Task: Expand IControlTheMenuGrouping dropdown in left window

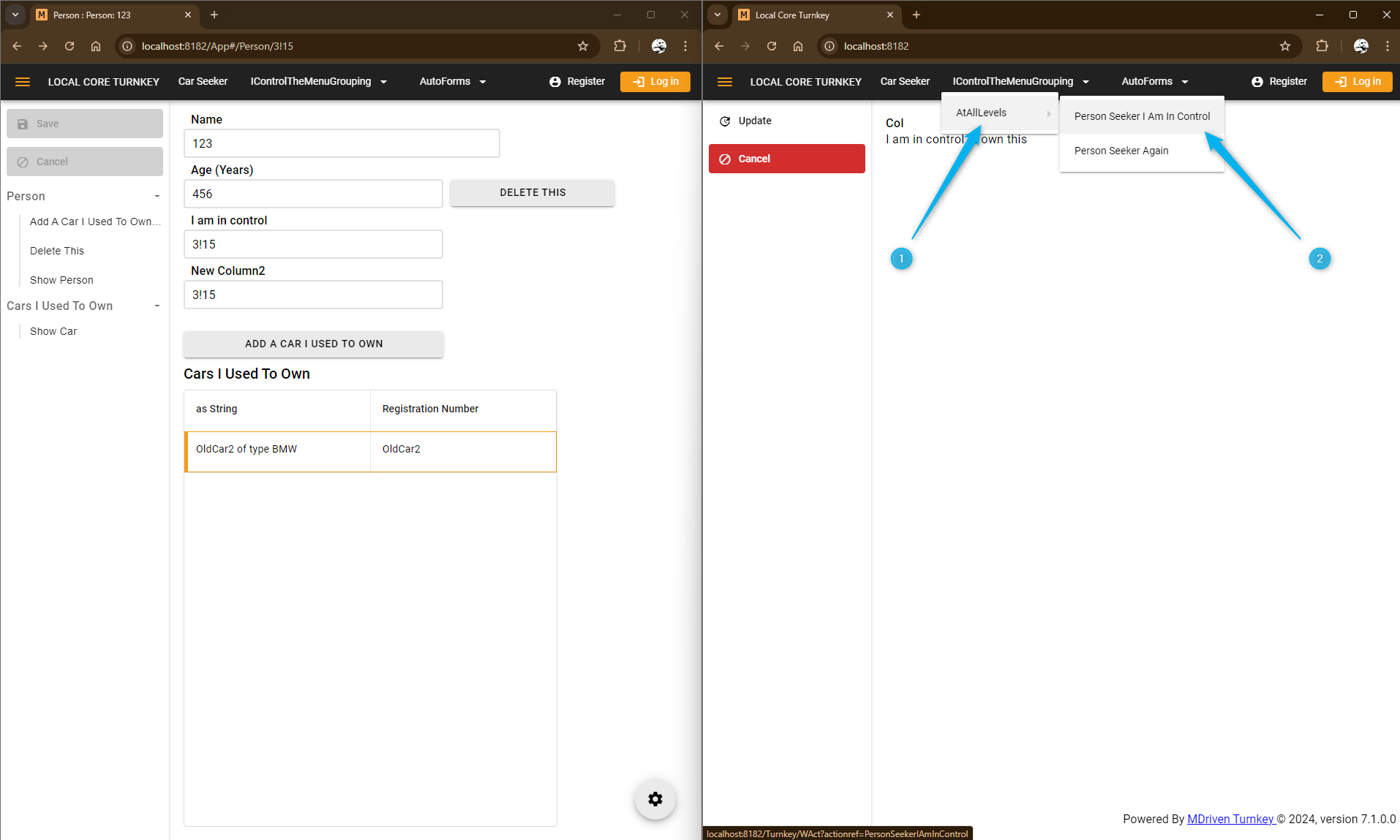Action: click(318, 82)
